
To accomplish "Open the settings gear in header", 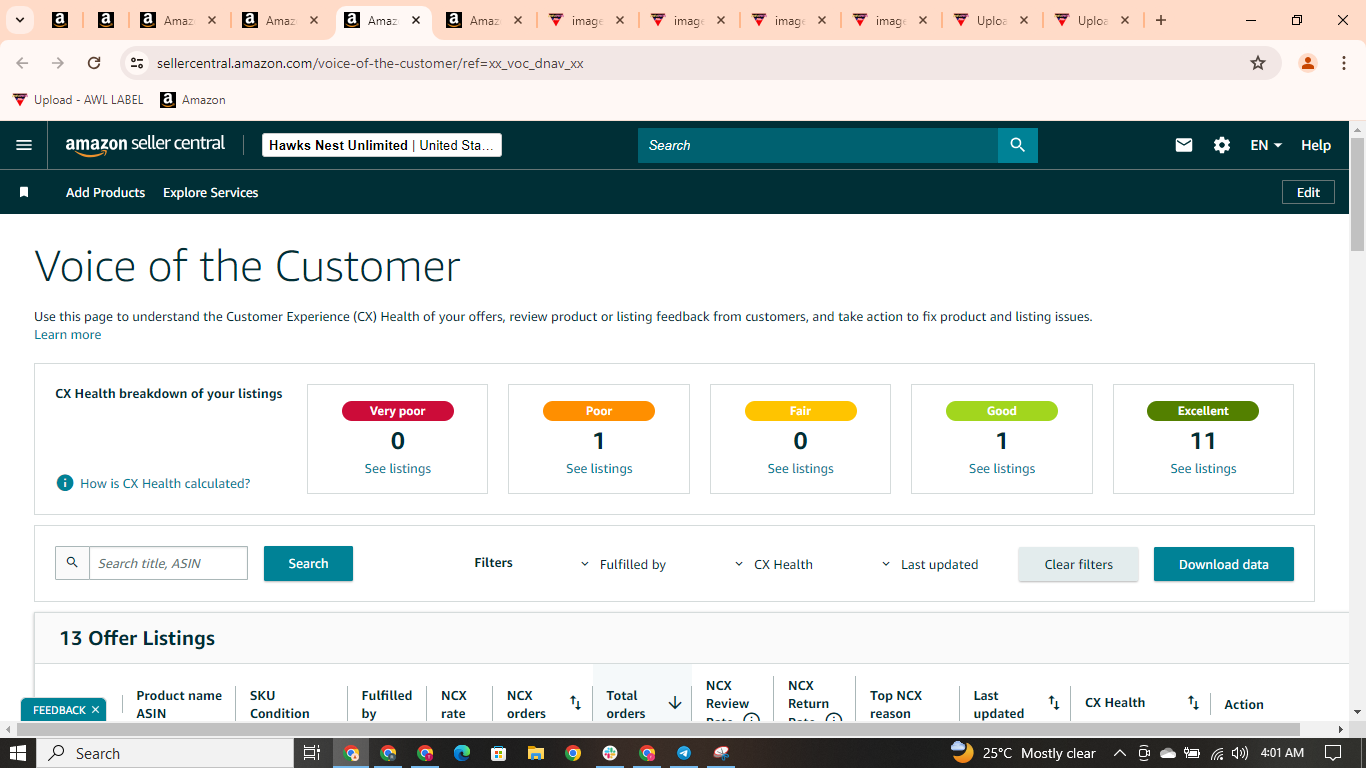I will [x=1222, y=145].
